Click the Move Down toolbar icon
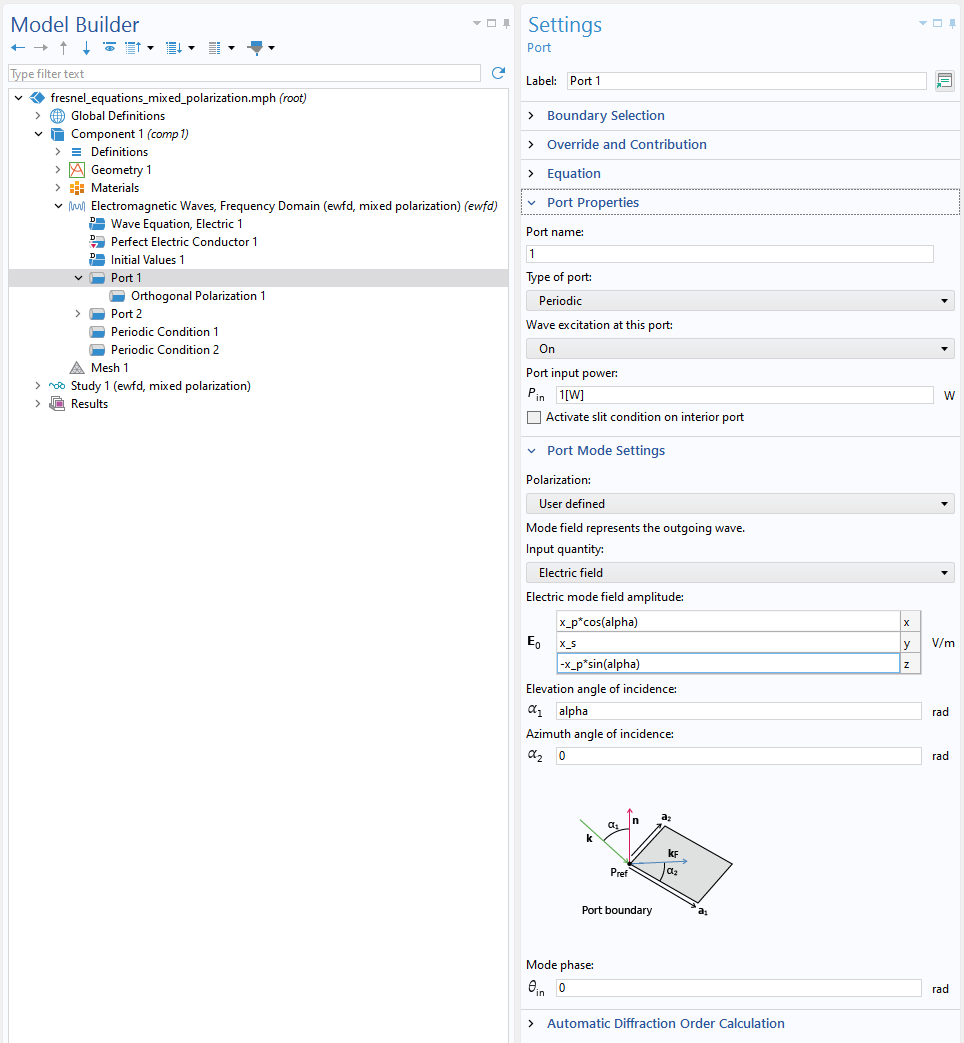The width and height of the screenshot is (964, 1043). (85, 47)
